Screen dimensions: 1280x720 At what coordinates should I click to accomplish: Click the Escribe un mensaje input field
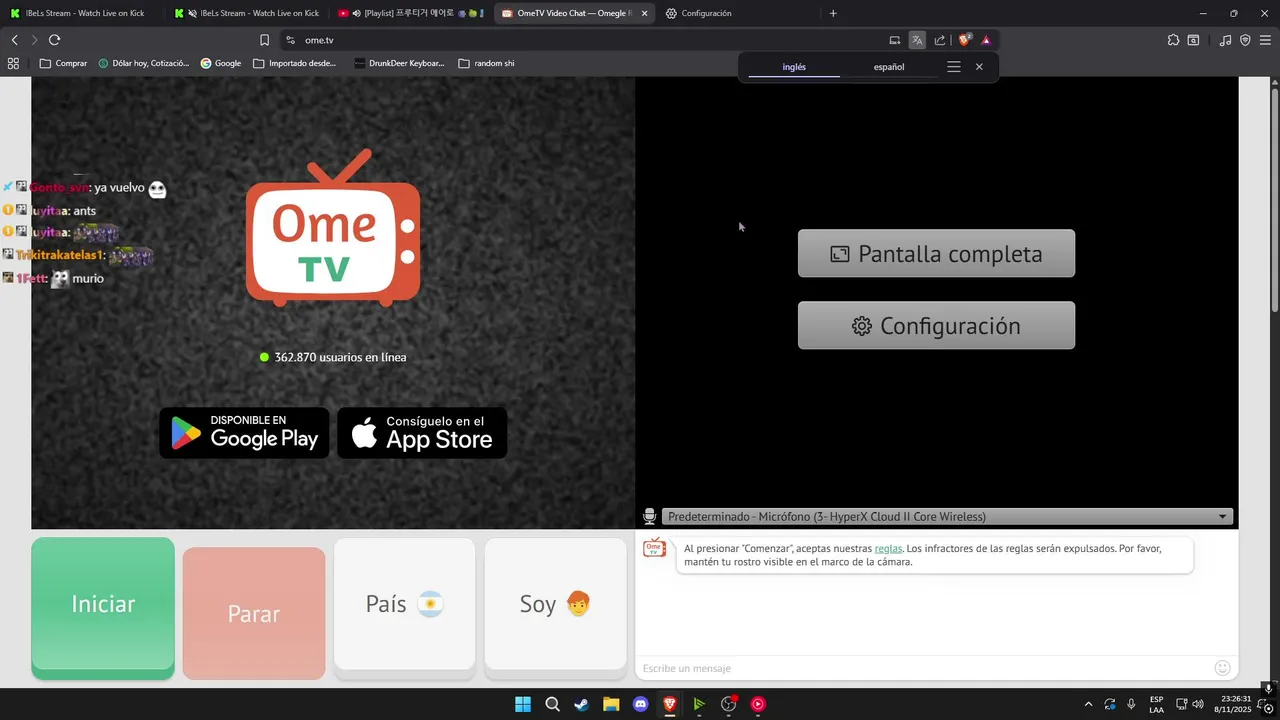click(922, 668)
